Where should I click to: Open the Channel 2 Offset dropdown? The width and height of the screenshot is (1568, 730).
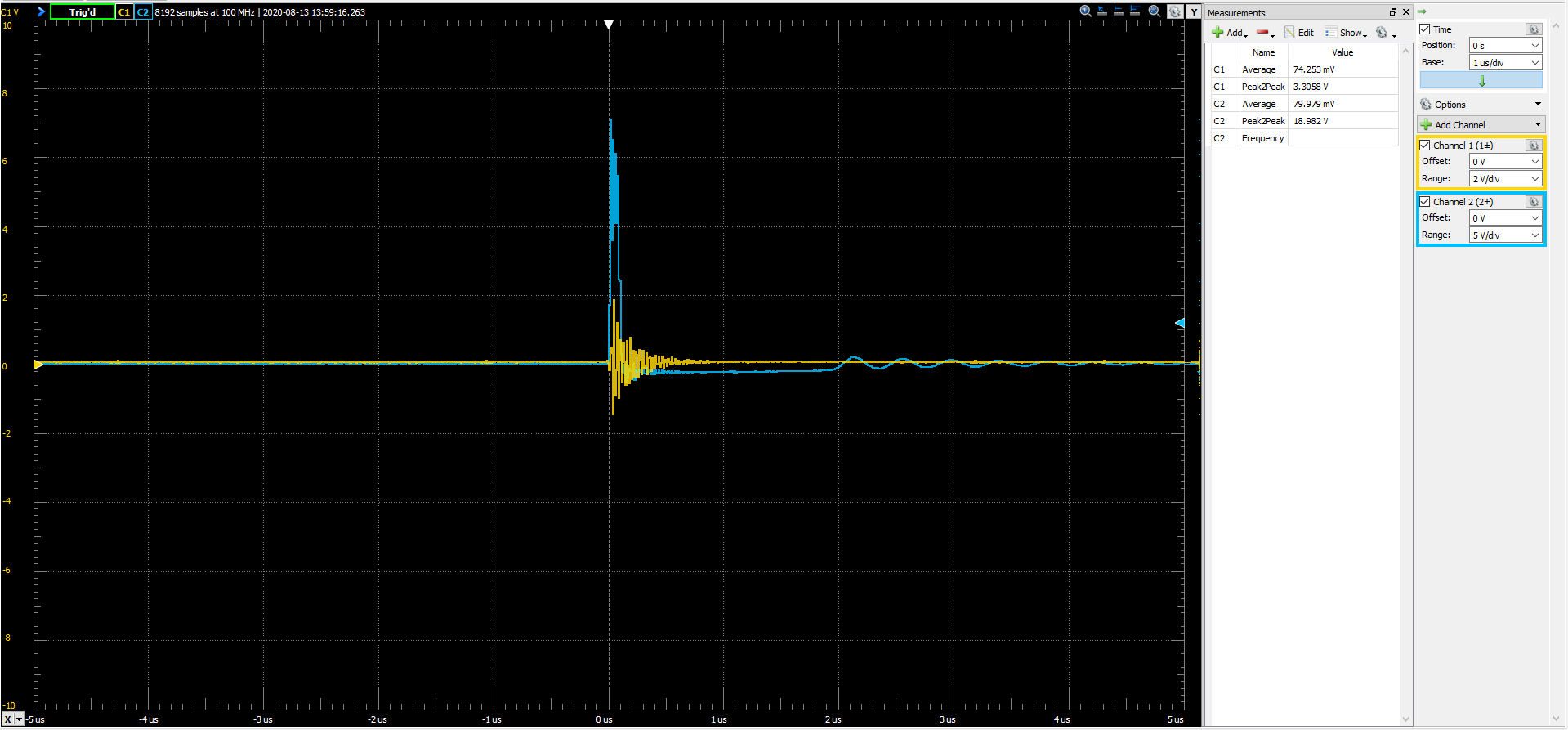pyautogui.click(x=1506, y=218)
